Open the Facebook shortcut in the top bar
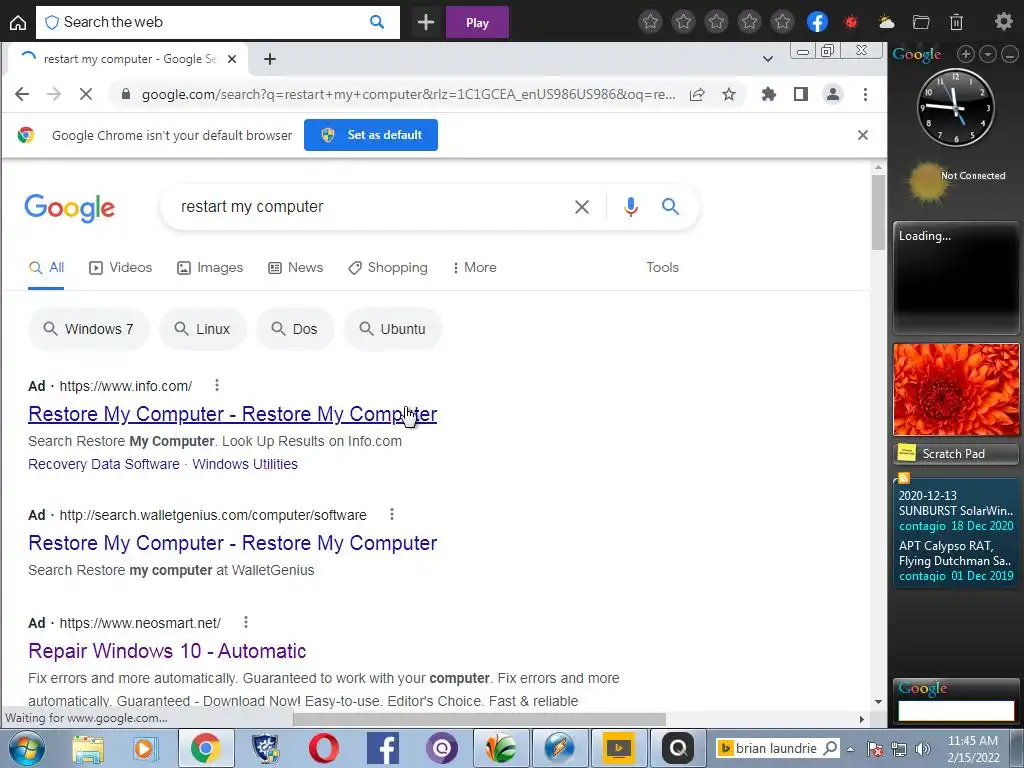This screenshot has width=1024, height=768. click(x=817, y=22)
